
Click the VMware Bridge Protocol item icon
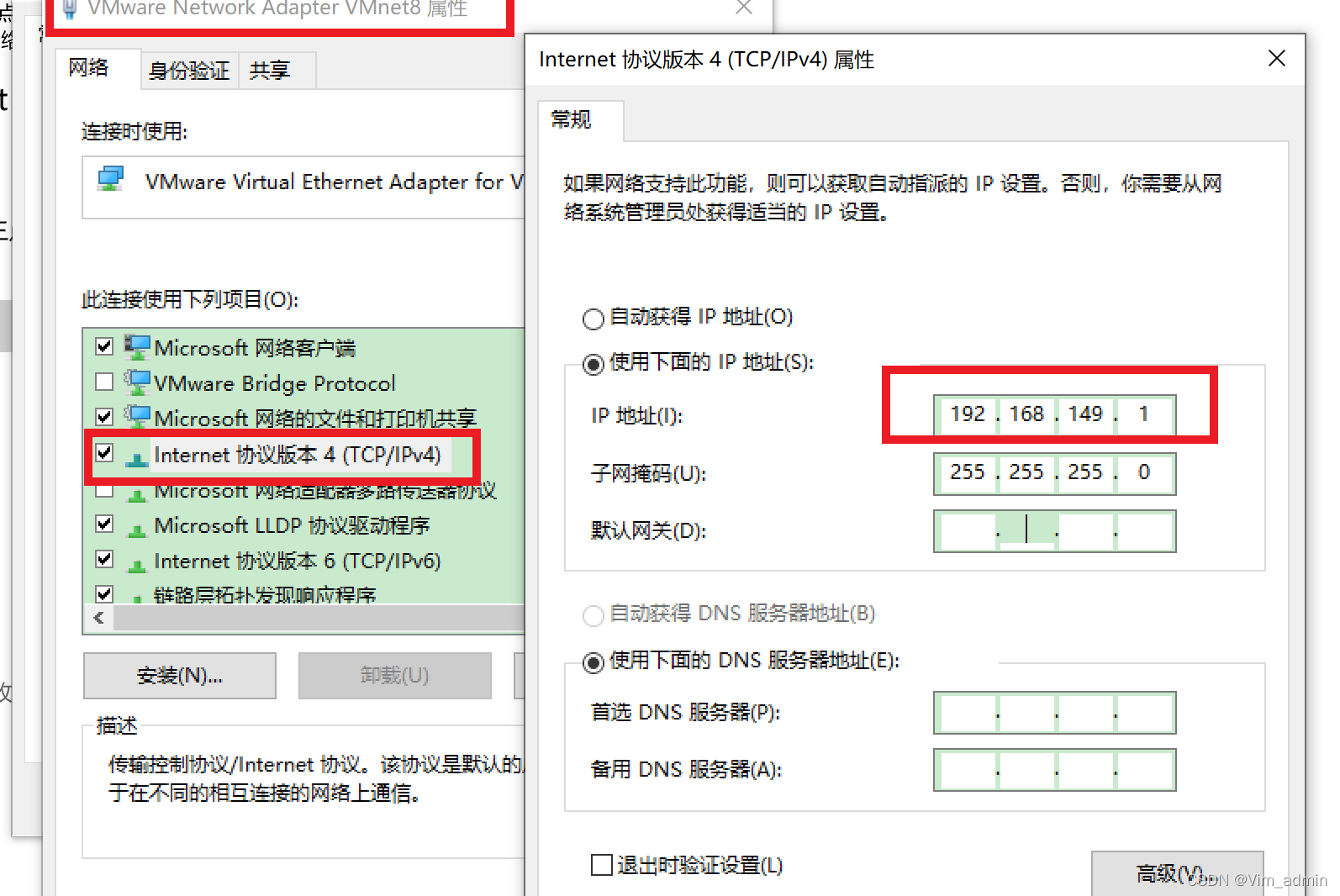pos(137,382)
